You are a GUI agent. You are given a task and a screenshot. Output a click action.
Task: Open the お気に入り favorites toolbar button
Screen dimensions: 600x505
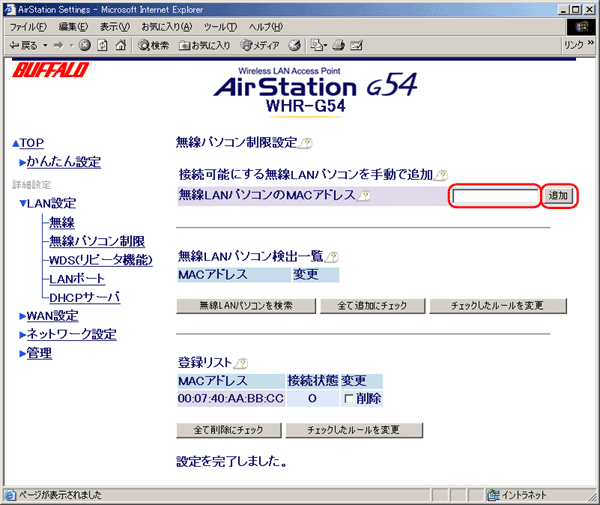click(x=205, y=46)
